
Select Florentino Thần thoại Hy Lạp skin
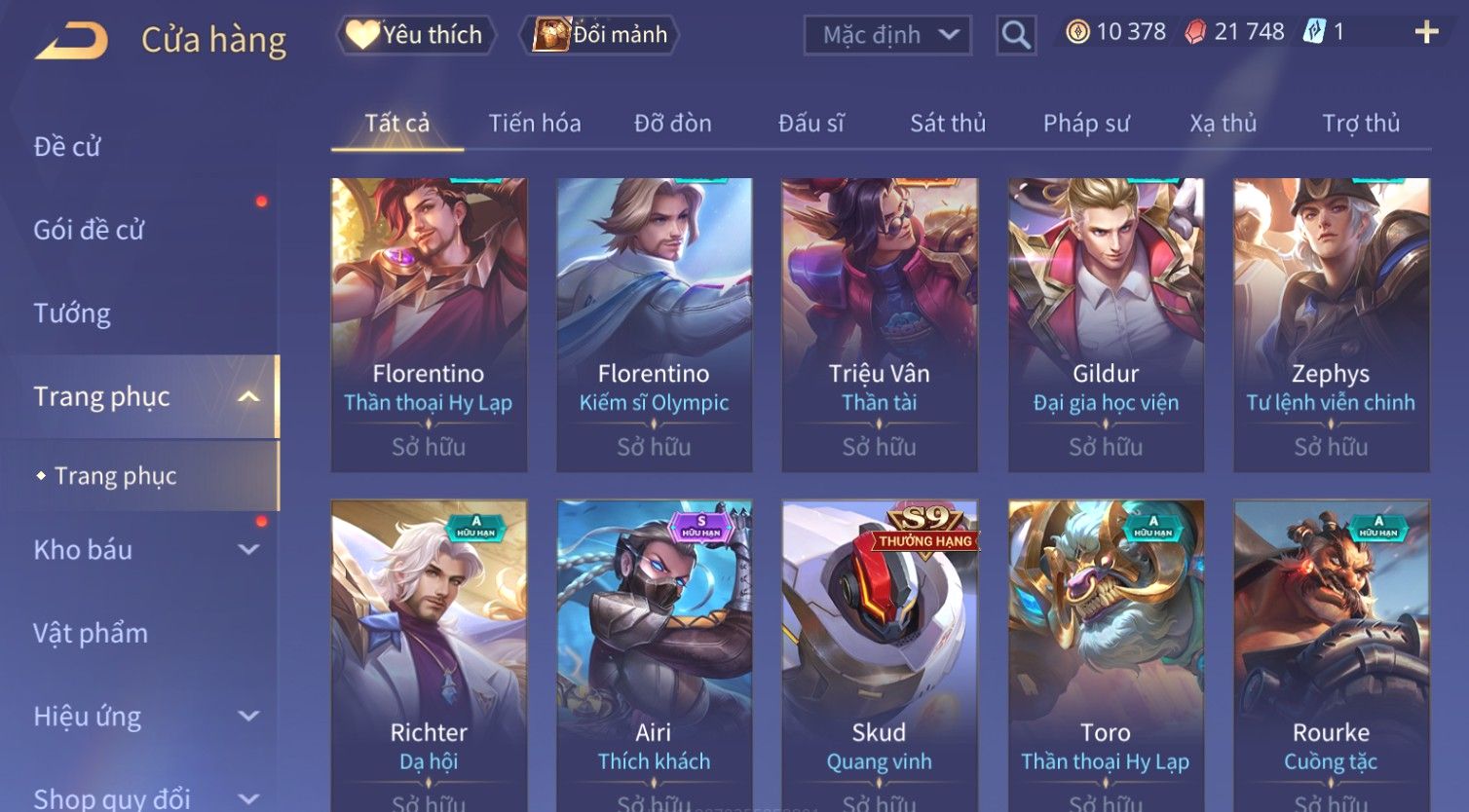click(429, 324)
